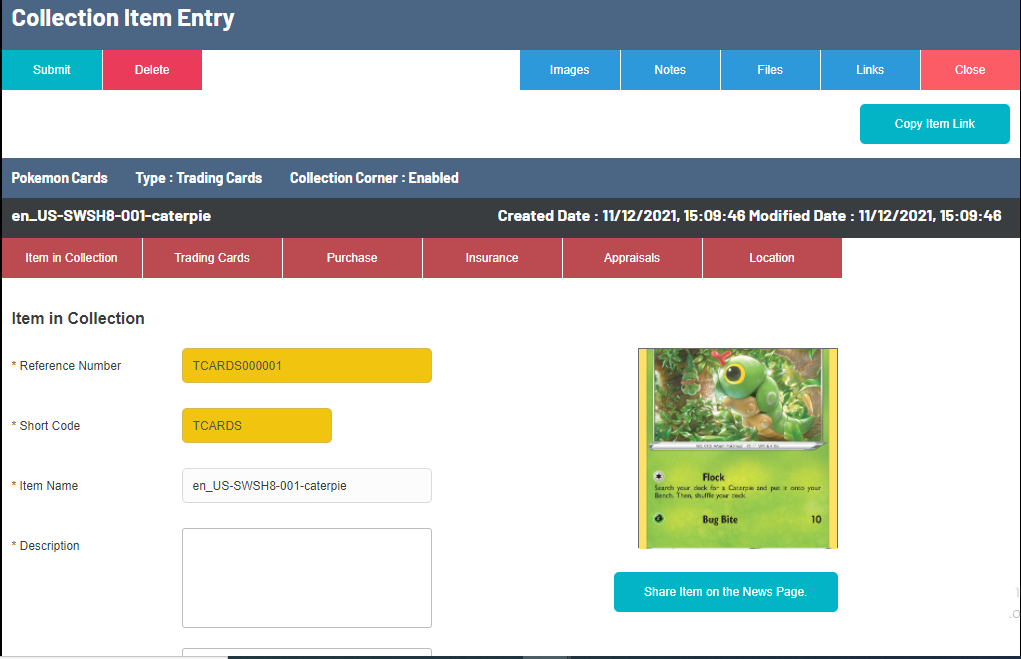Select the Insurance tab
This screenshot has height=659, width=1021.
[492, 258]
